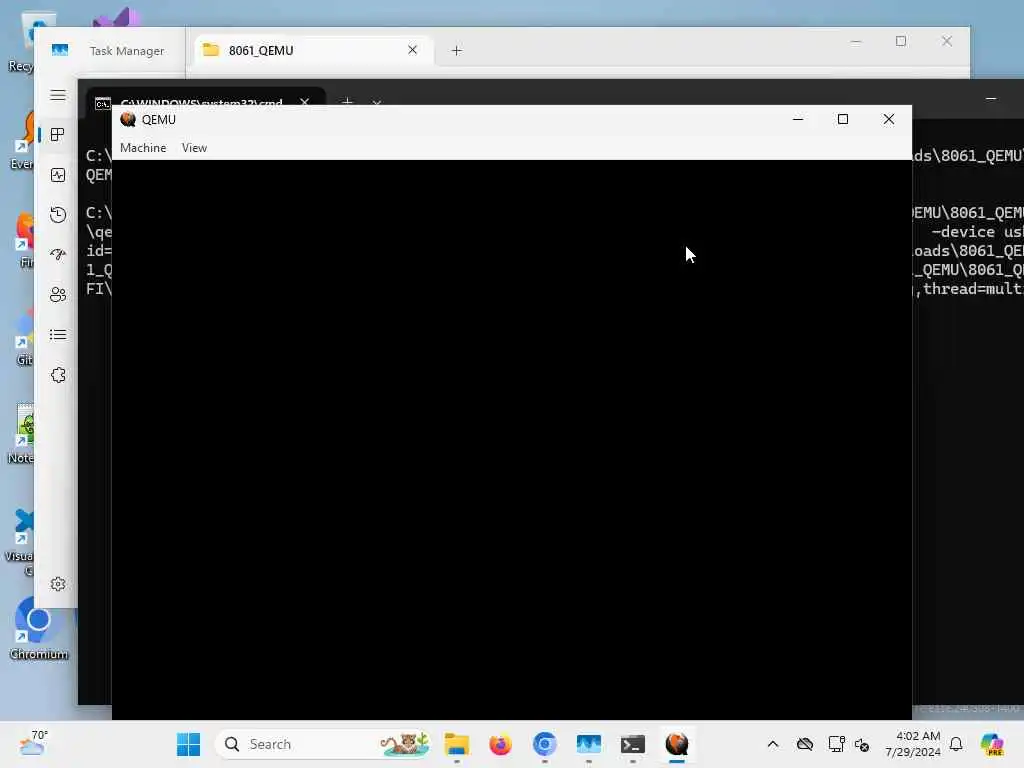Open Task Manager Details list icon

(x=57, y=335)
